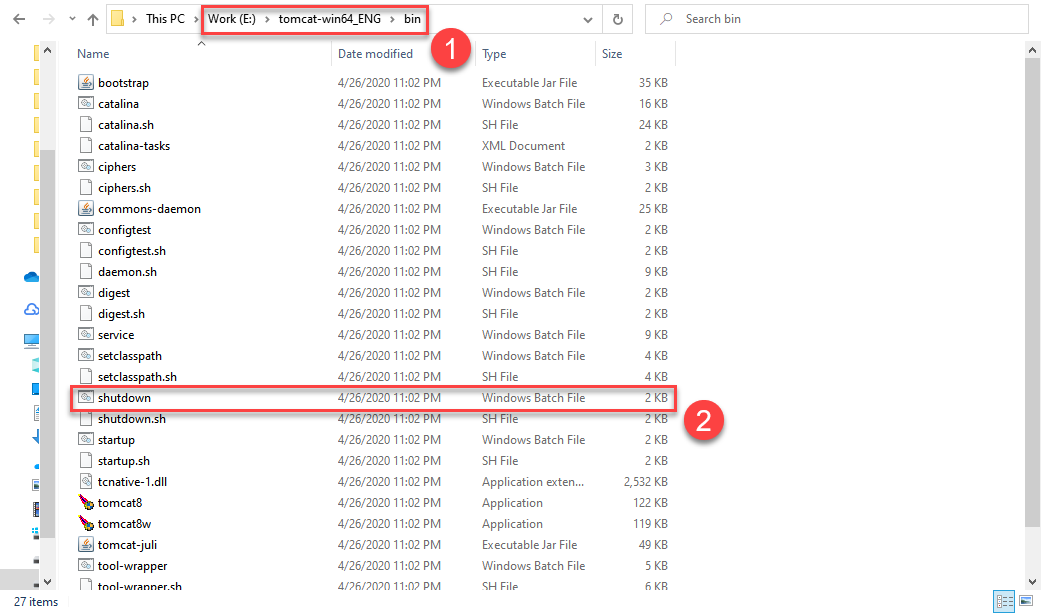The width and height of the screenshot is (1041, 613).
Task: Go up to the parent folder
Action: pos(92,18)
